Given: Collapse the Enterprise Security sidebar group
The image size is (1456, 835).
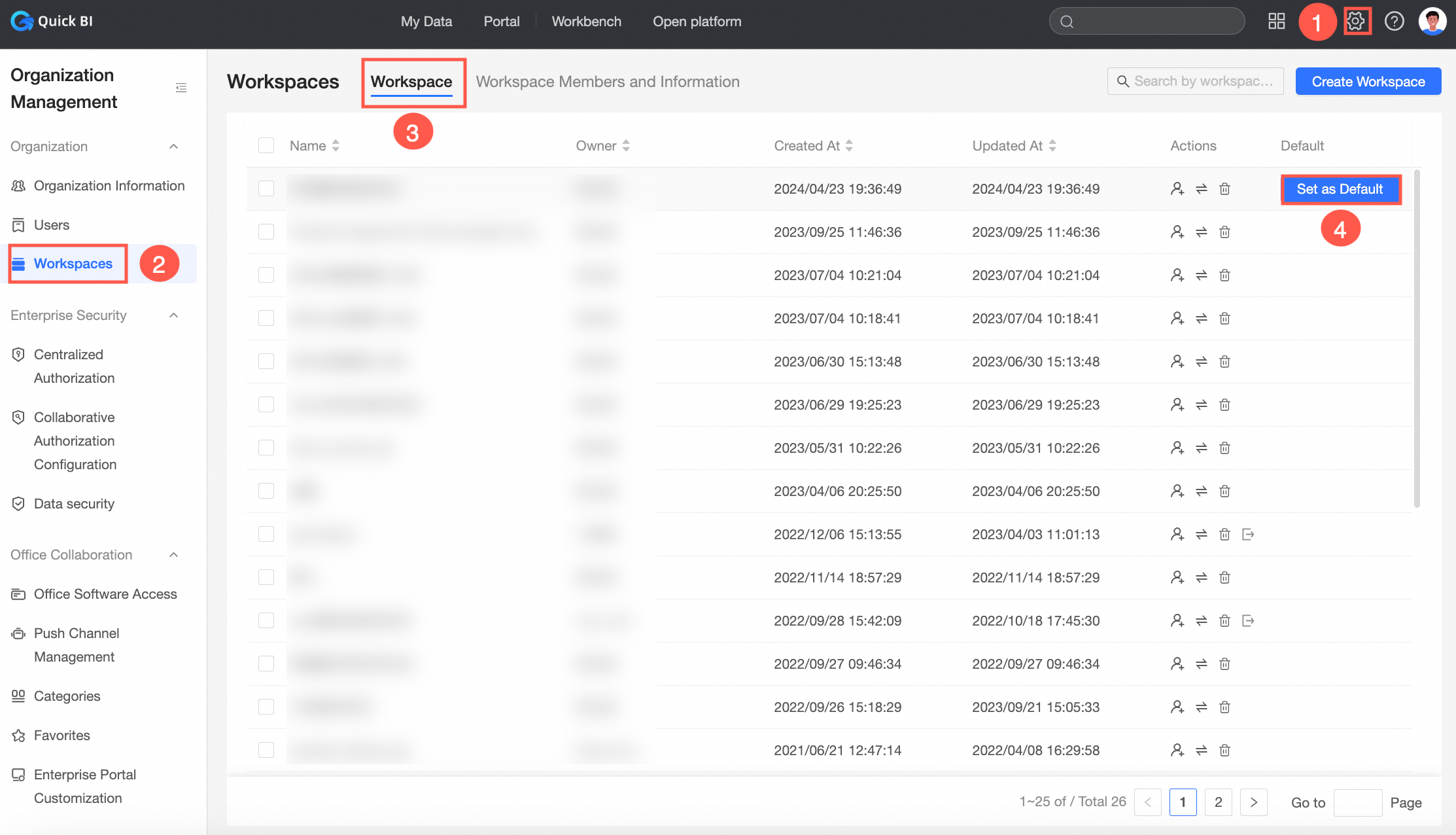Looking at the screenshot, I should pos(174,315).
